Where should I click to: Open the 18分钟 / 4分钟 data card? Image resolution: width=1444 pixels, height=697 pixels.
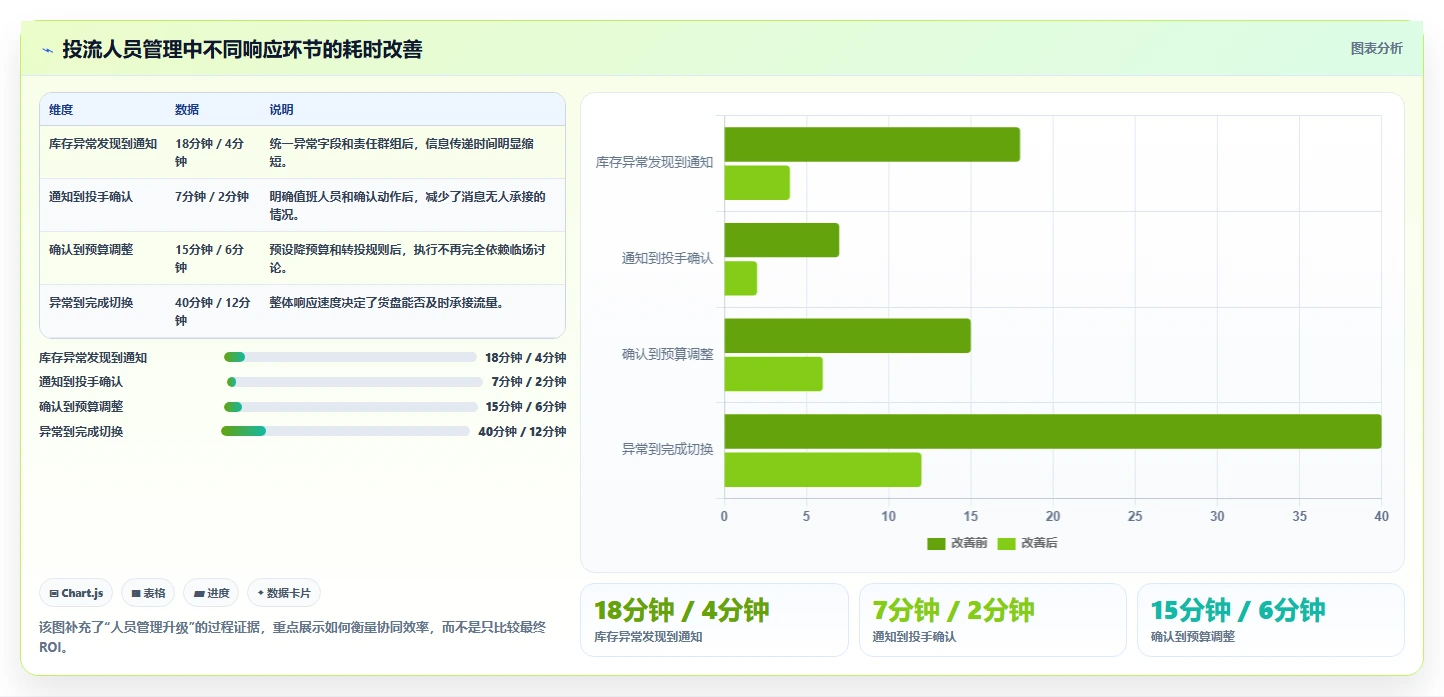point(714,620)
